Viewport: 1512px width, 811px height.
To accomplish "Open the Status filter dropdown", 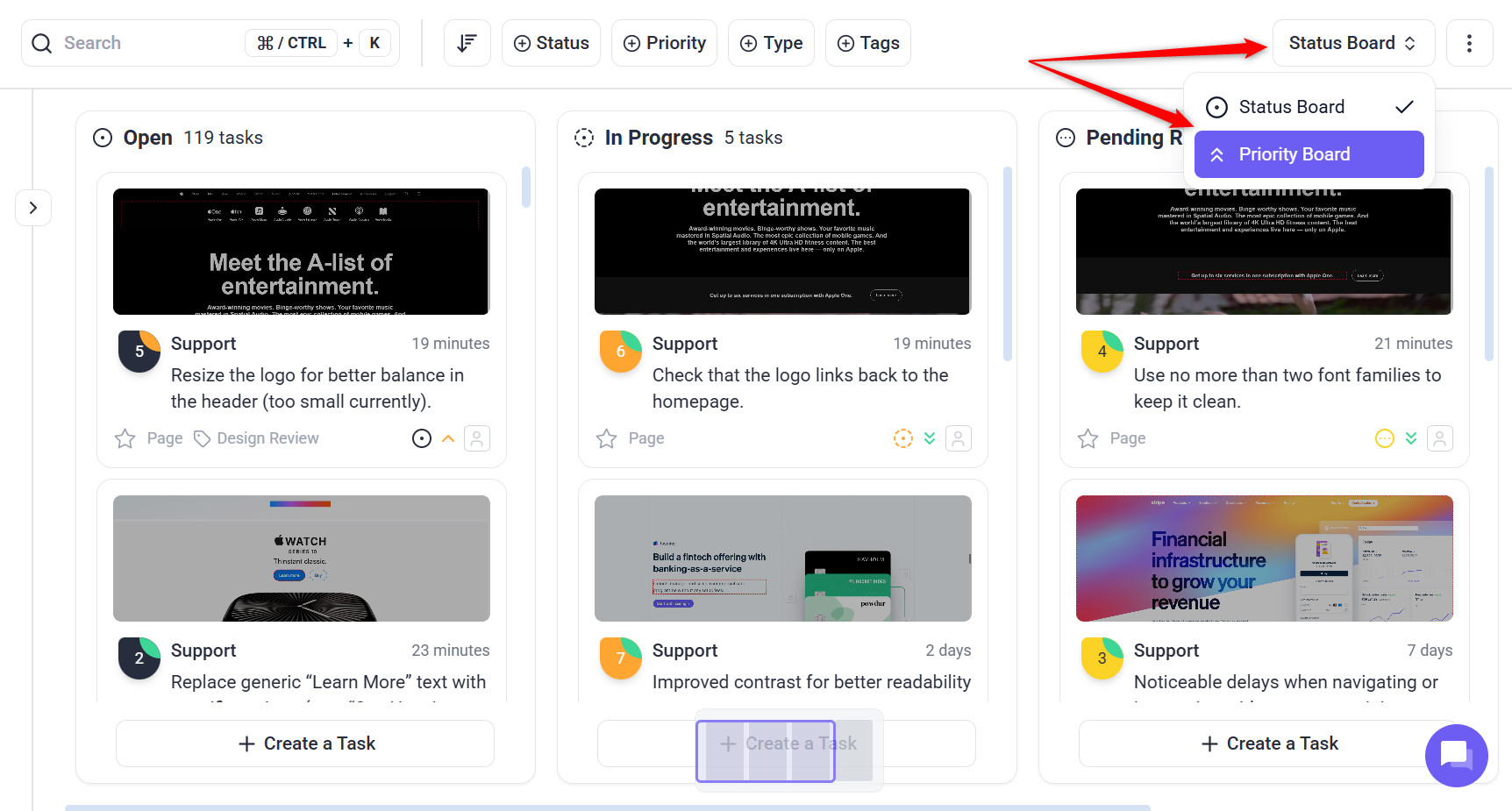I will [551, 43].
